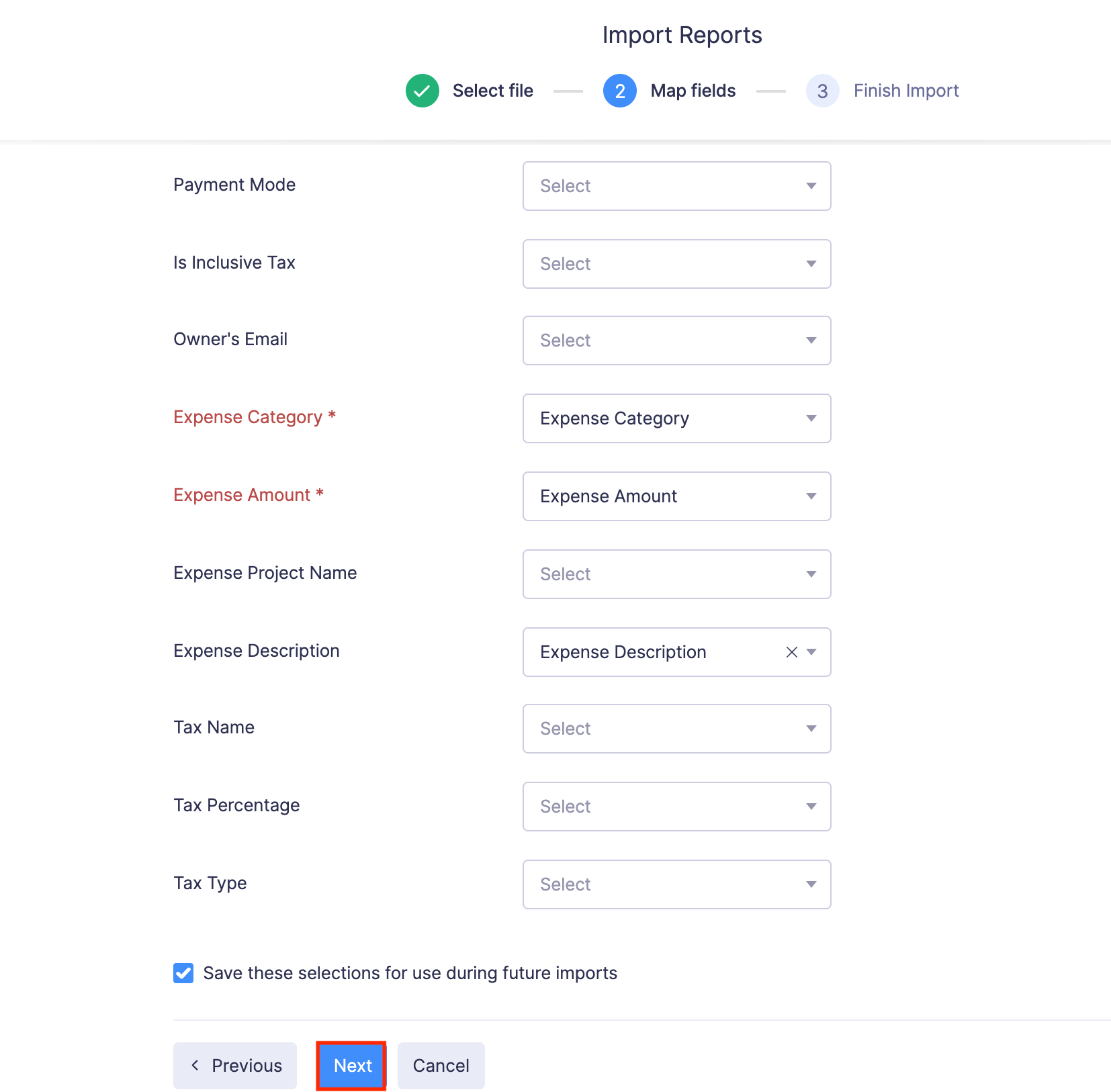Switch to the Map fields step
This screenshot has width=1111, height=1092.
692,90
